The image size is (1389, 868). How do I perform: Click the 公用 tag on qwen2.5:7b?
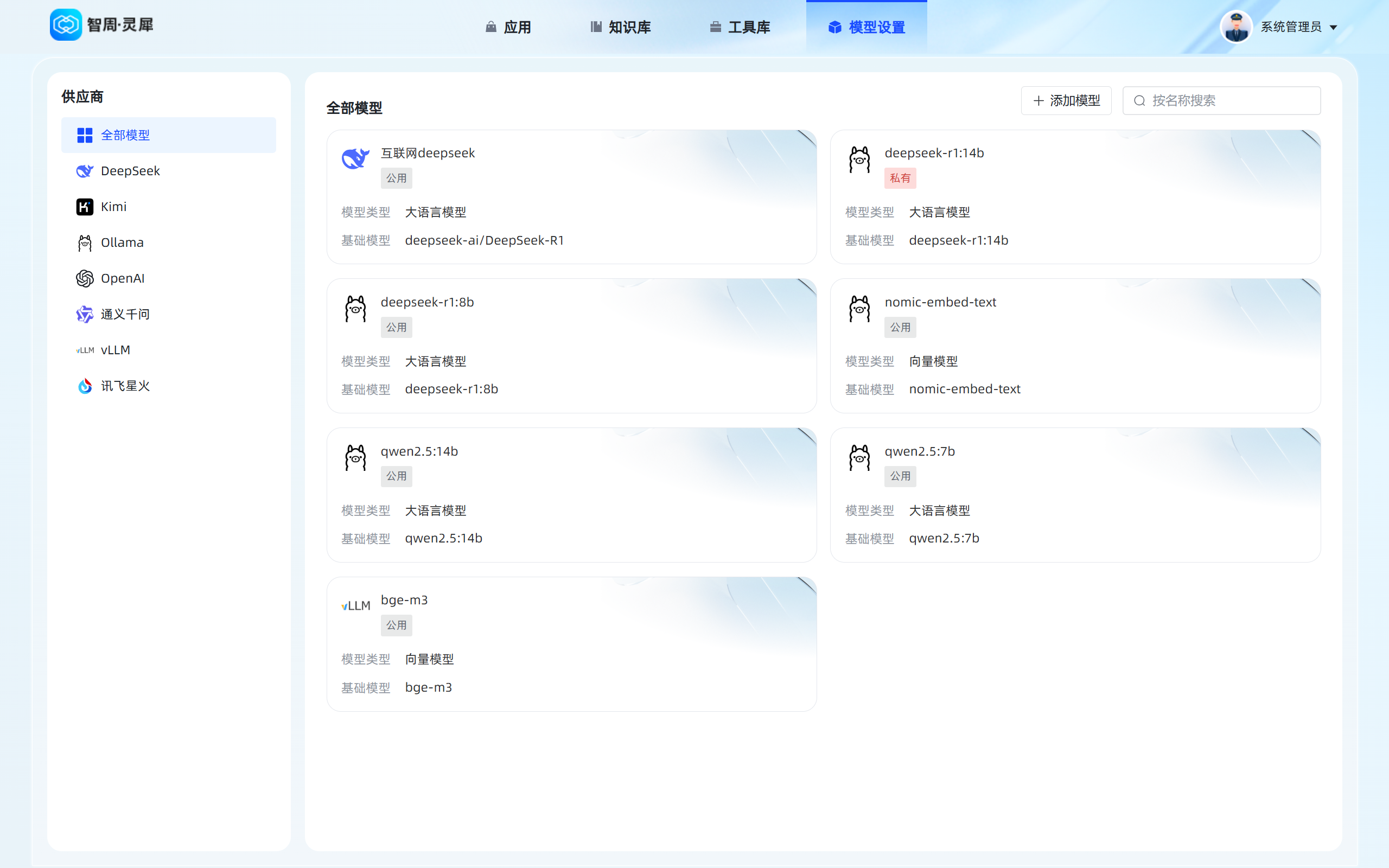click(x=900, y=476)
